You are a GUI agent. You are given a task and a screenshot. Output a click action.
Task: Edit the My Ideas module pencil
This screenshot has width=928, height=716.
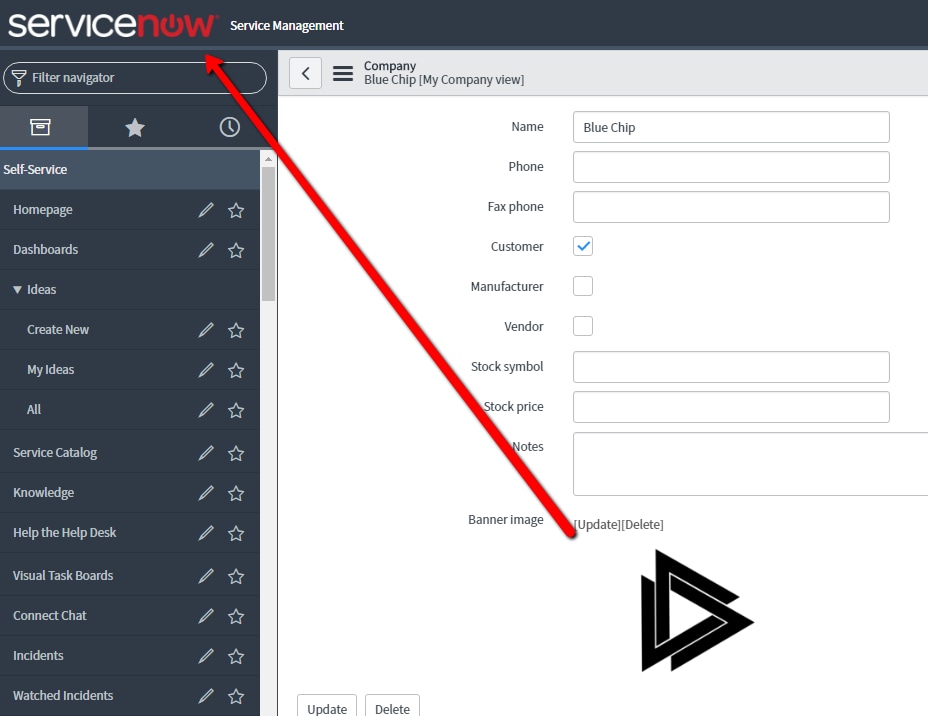click(x=205, y=370)
